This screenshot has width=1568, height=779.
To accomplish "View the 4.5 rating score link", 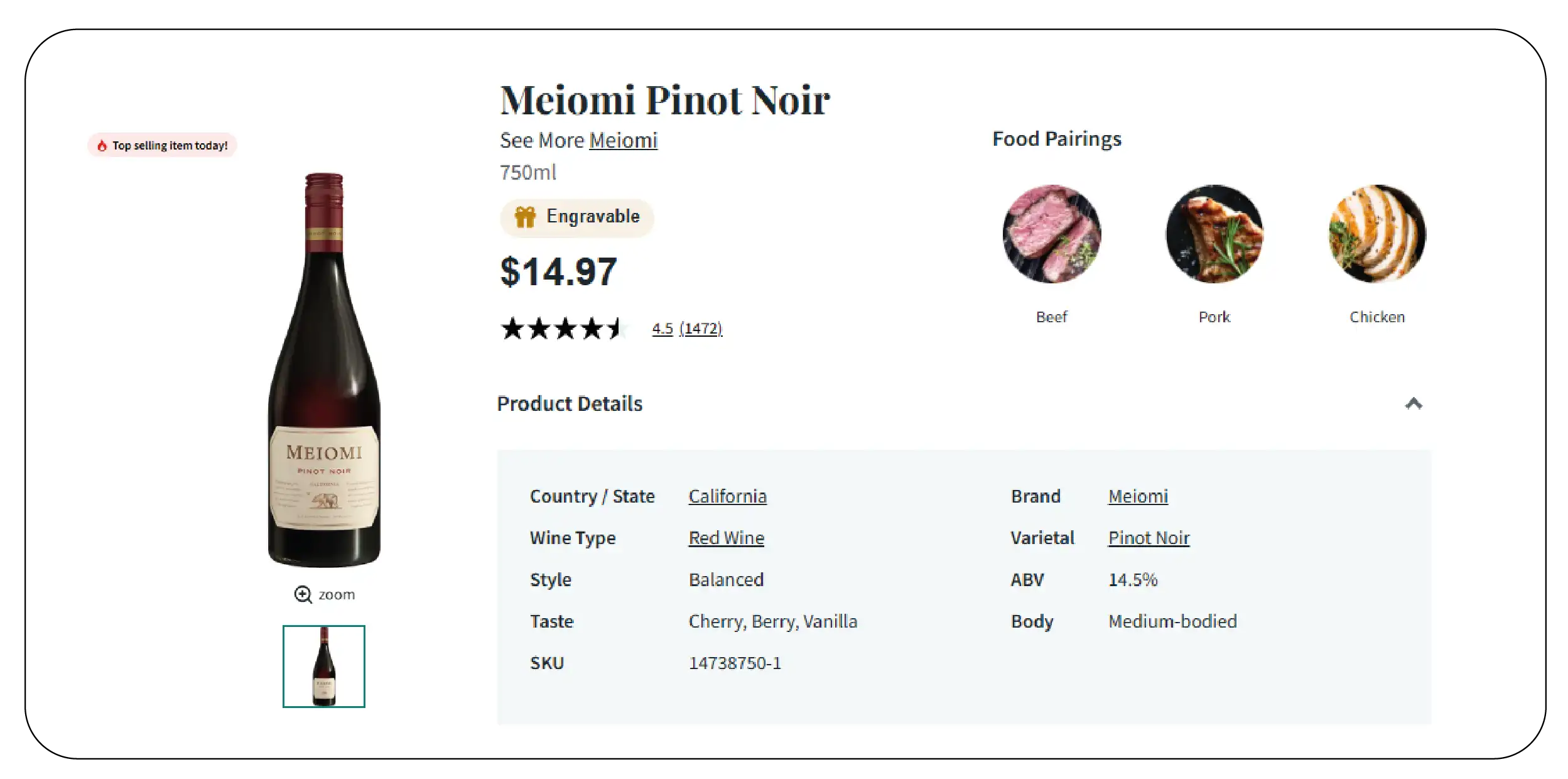I will coord(662,329).
